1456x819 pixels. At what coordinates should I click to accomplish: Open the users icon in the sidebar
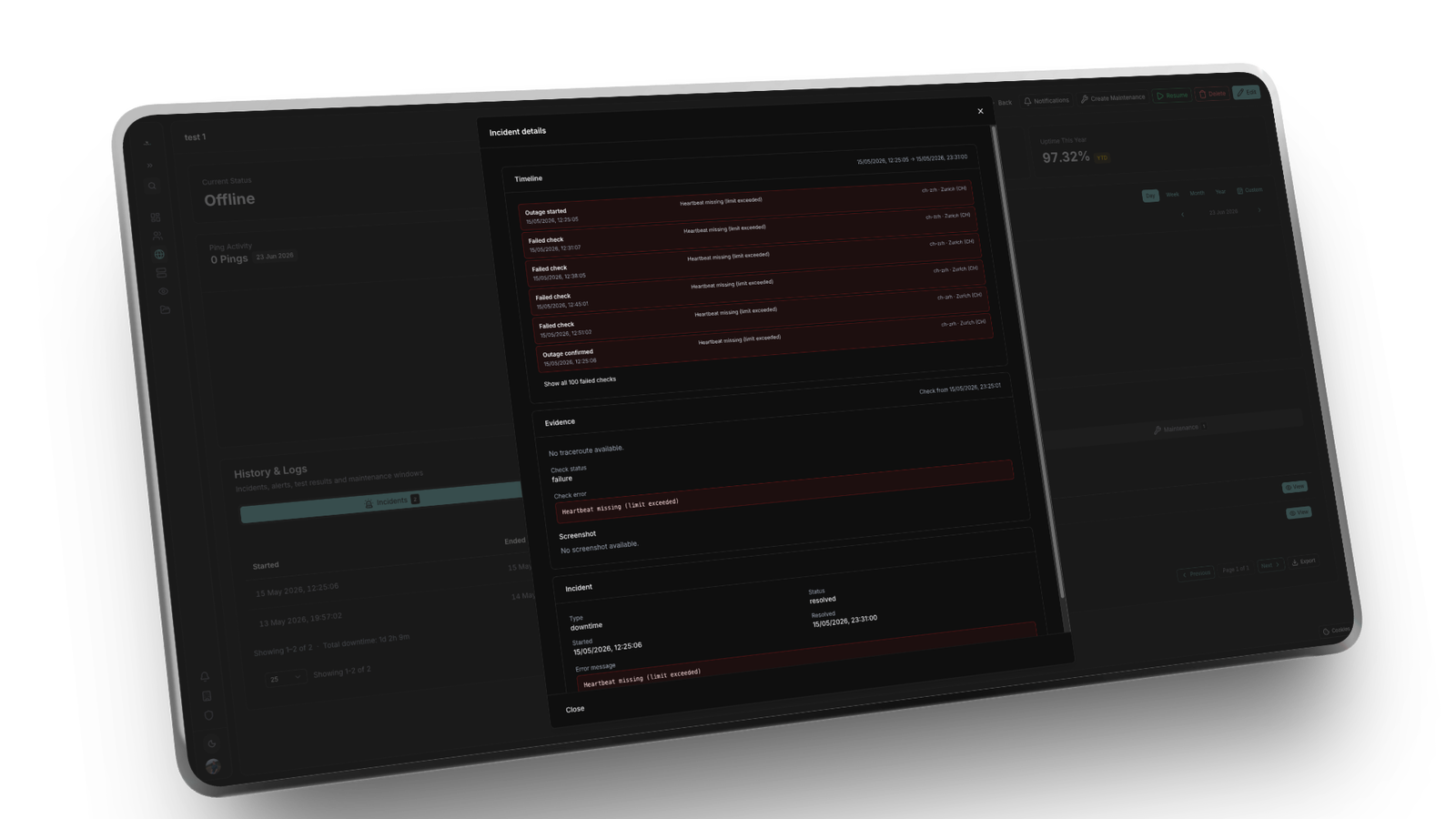[157, 236]
